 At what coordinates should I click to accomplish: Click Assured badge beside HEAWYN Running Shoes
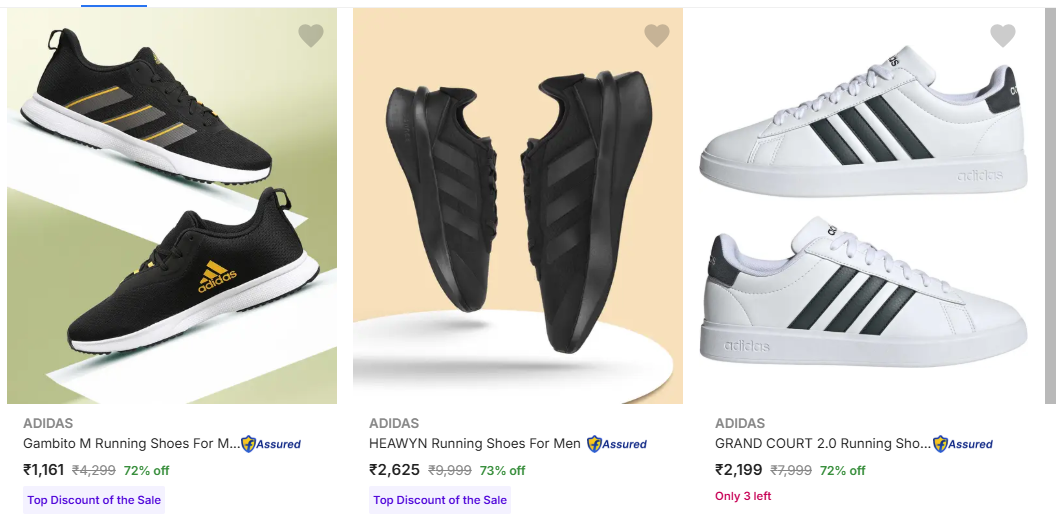617,444
